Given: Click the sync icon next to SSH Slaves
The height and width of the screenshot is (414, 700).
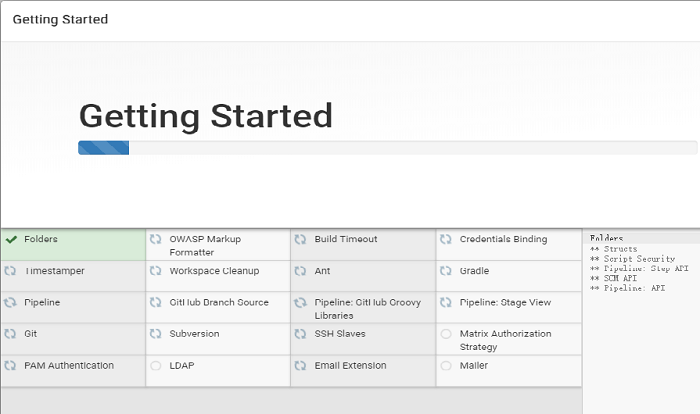Looking at the screenshot, I should coord(300,334).
